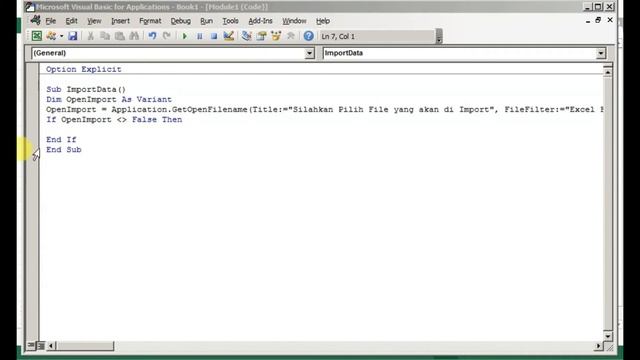Open the Edit menu
The height and width of the screenshot is (360, 640).
coord(71,21)
